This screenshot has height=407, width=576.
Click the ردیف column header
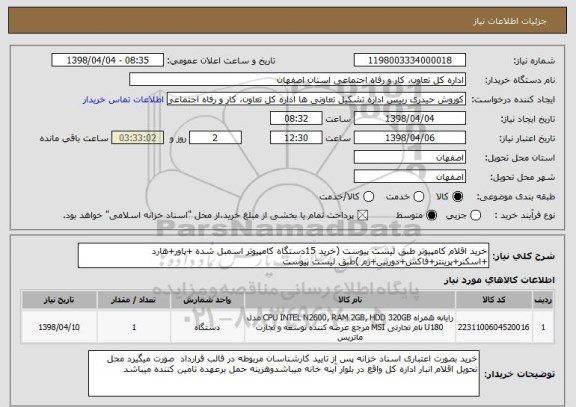543,300
